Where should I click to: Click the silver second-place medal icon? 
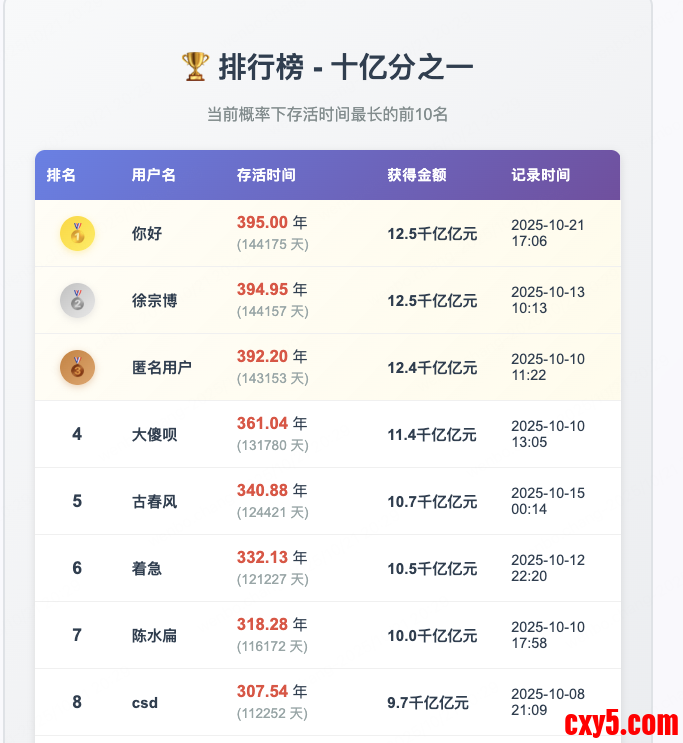(x=77, y=301)
